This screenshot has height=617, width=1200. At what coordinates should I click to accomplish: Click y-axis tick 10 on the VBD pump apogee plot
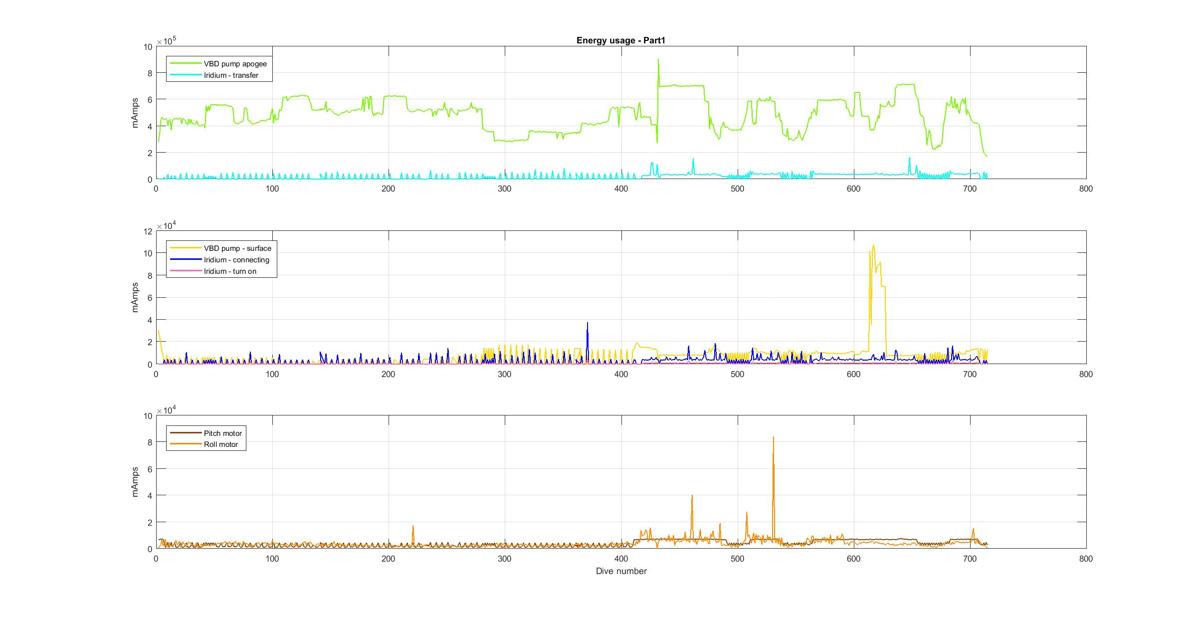pos(147,47)
